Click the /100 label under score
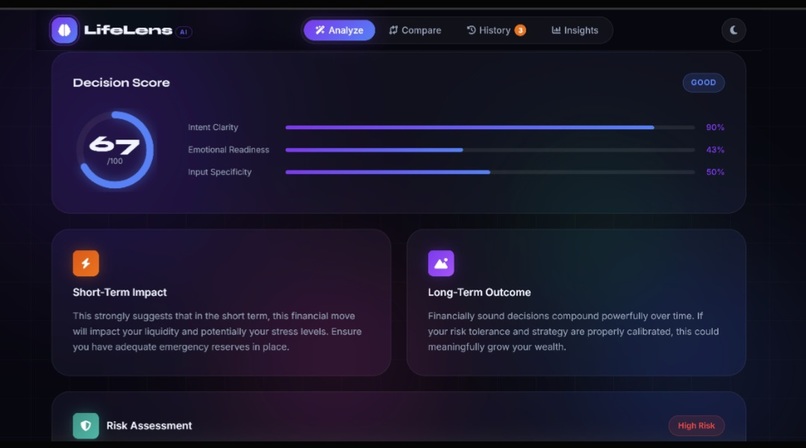 (x=115, y=161)
